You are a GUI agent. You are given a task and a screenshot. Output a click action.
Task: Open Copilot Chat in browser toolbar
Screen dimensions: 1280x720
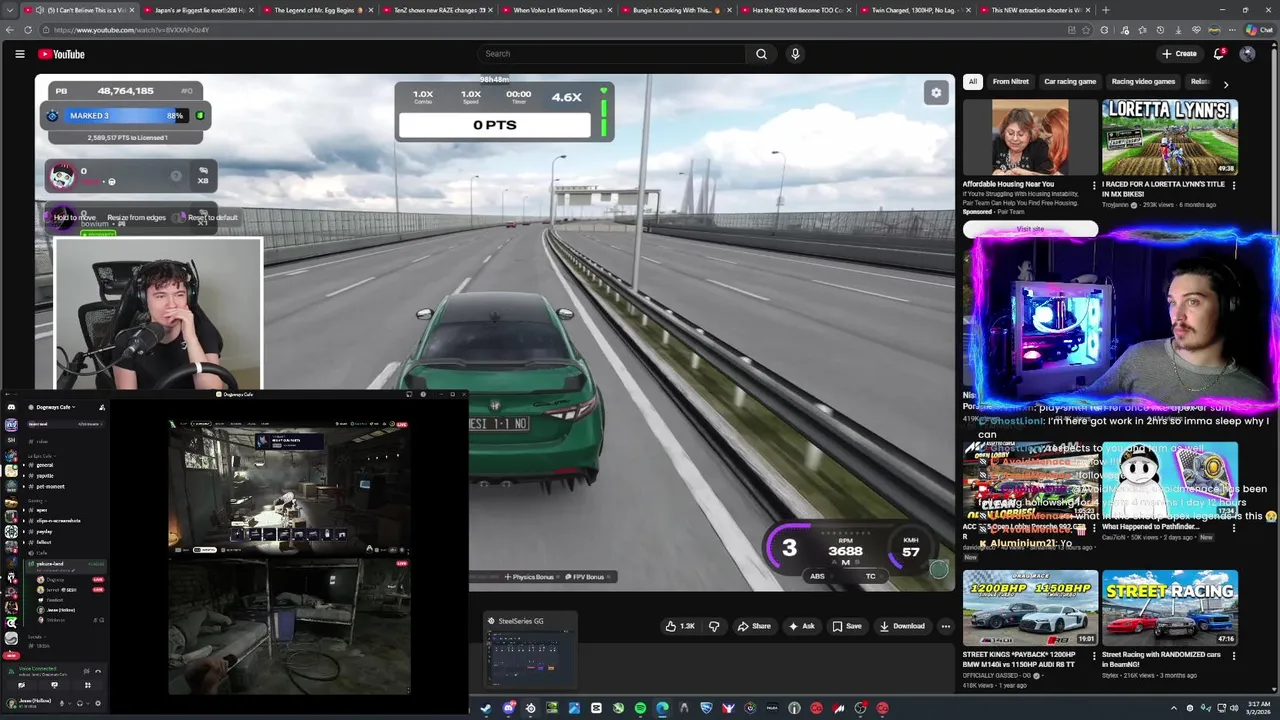[x=1259, y=30]
